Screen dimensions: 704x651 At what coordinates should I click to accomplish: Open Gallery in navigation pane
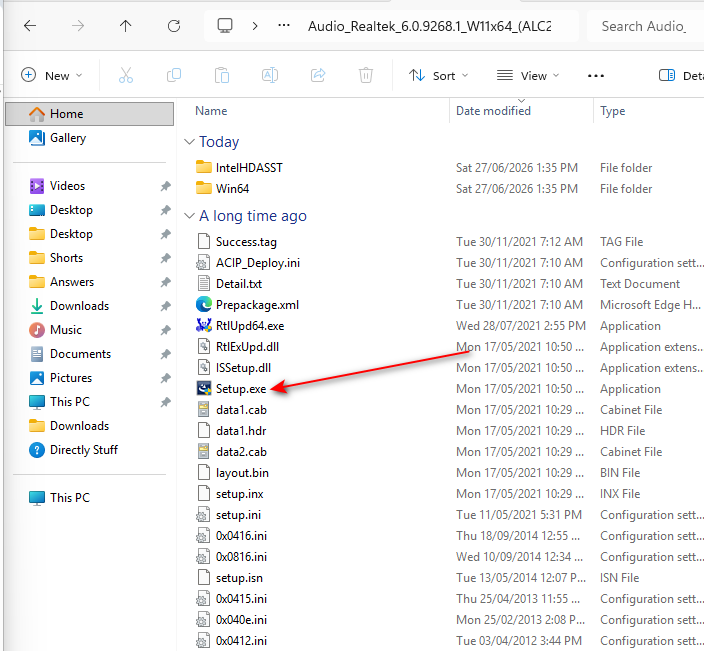(x=68, y=138)
